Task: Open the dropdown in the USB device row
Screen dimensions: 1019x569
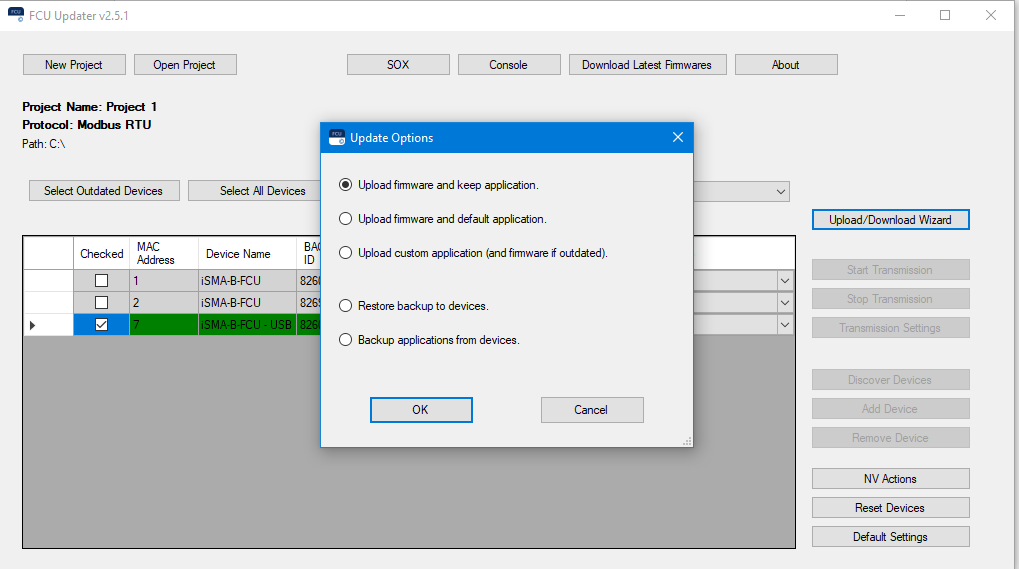Action: coord(785,324)
